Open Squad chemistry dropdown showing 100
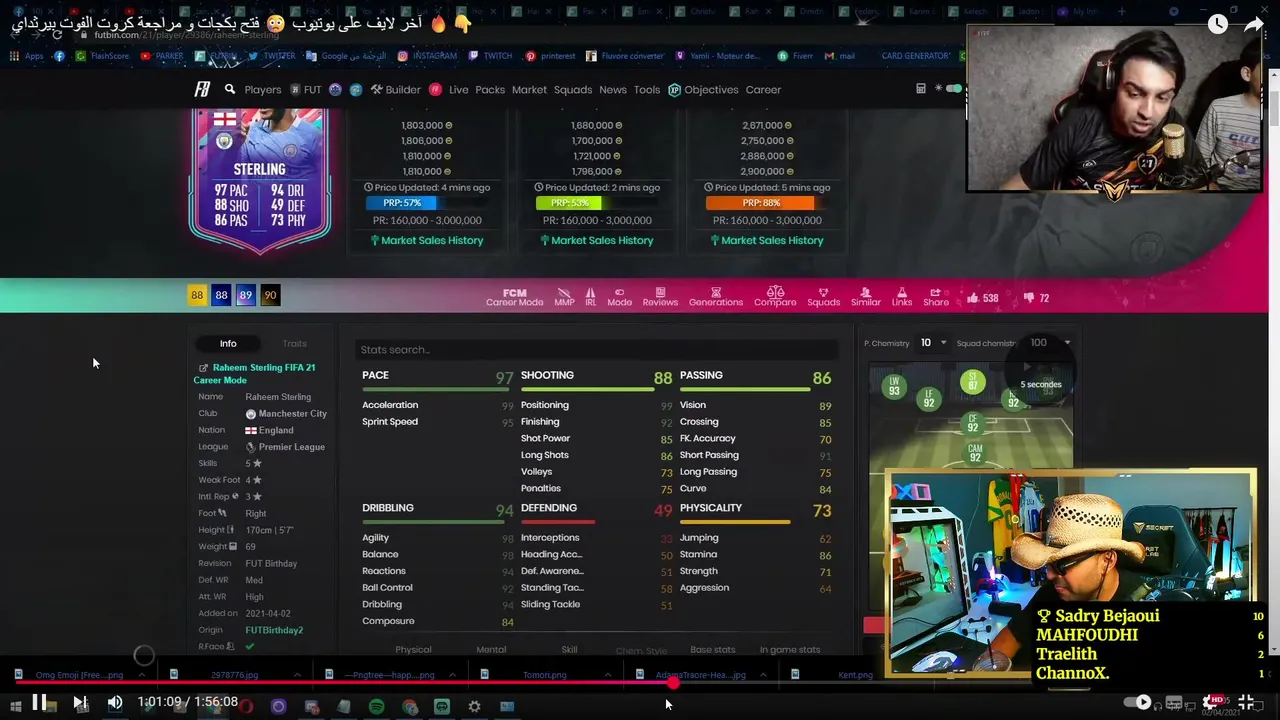1280x720 pixels. coord(1050,343)
